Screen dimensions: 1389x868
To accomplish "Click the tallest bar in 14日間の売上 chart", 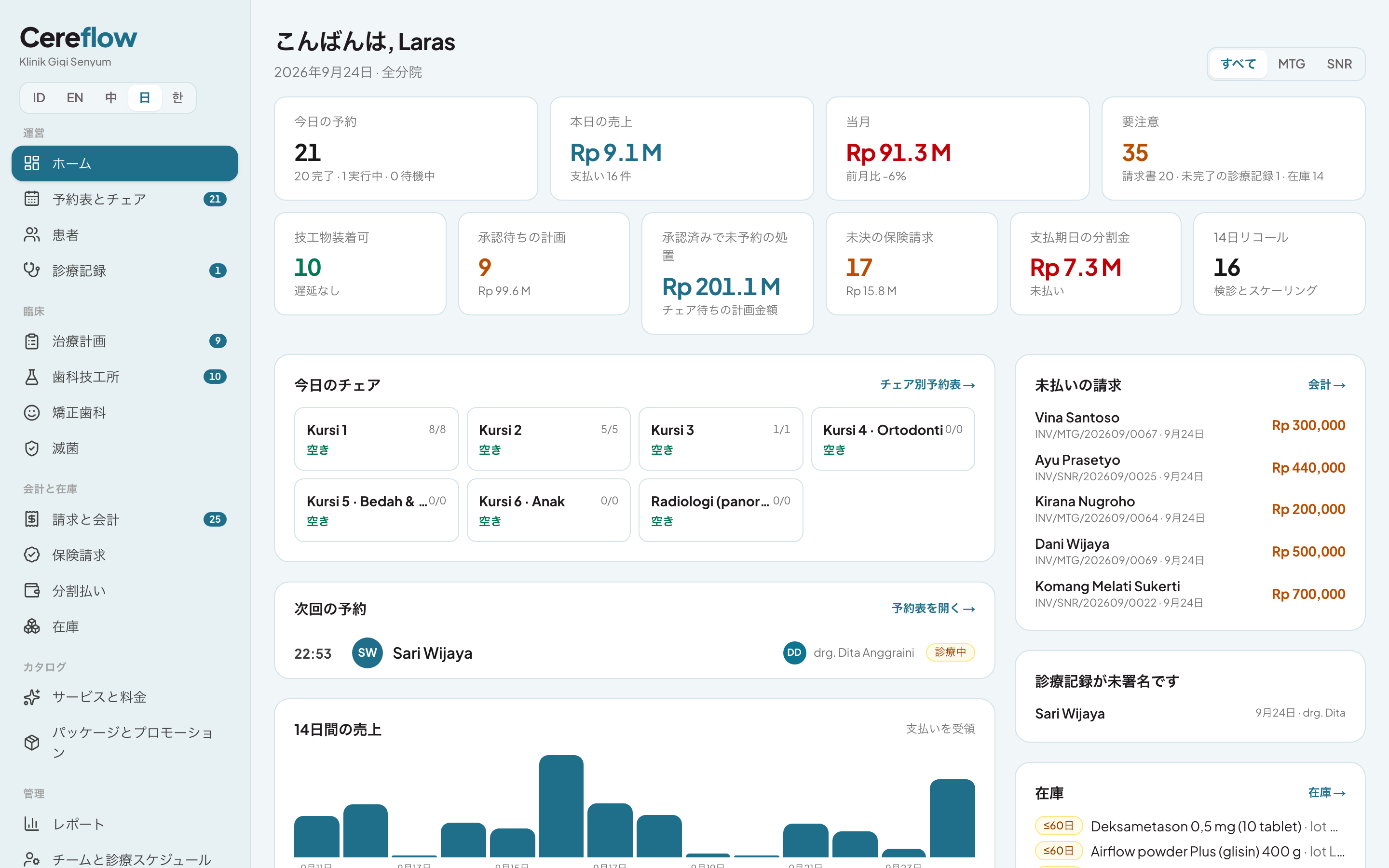I will [x=561, y=806].
